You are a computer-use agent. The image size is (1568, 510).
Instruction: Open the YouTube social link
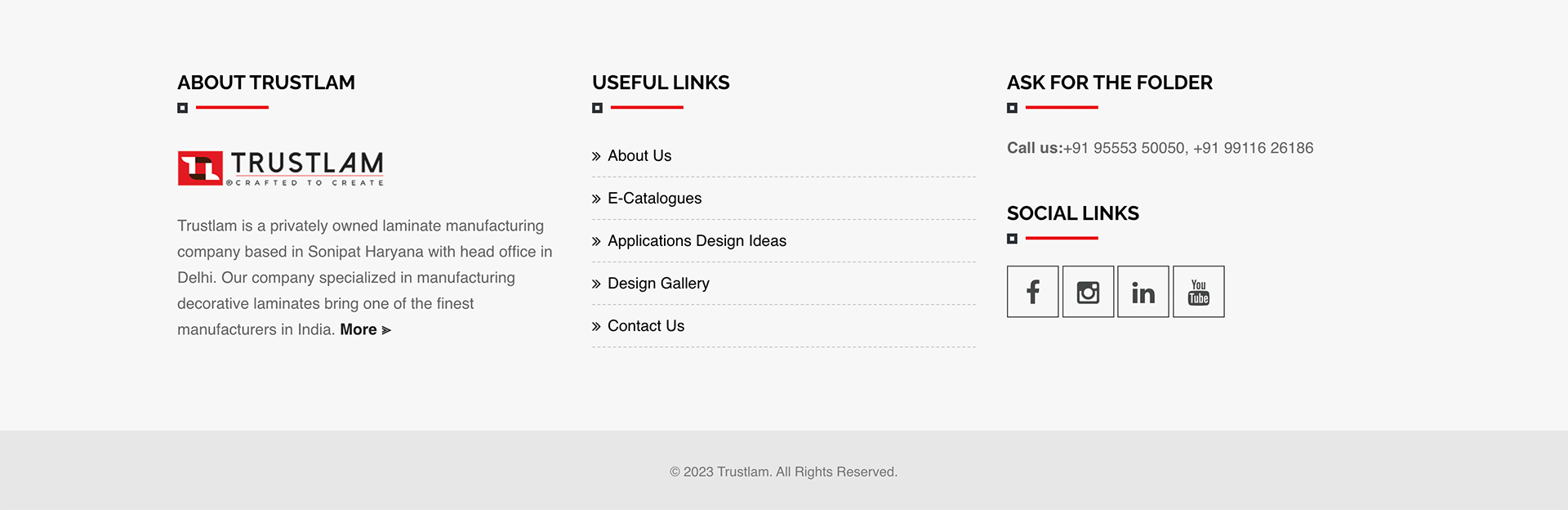click(1198, 292)
